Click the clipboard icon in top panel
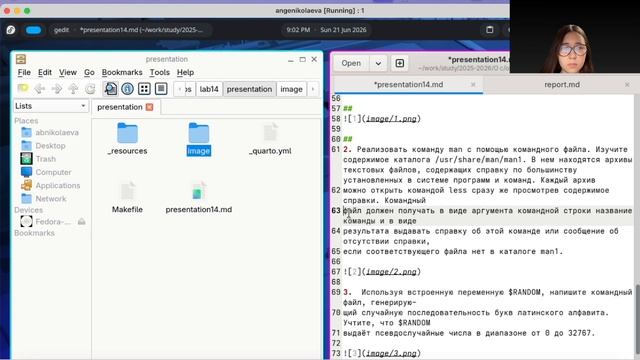Screen dimensions: 640x360 tap(489, 30)
